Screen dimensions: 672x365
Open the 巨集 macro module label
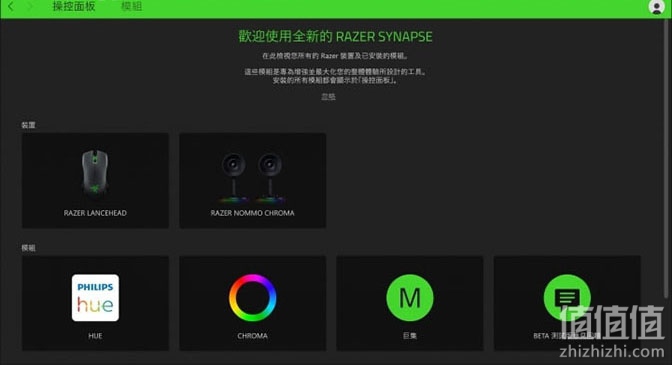(410, 336)
